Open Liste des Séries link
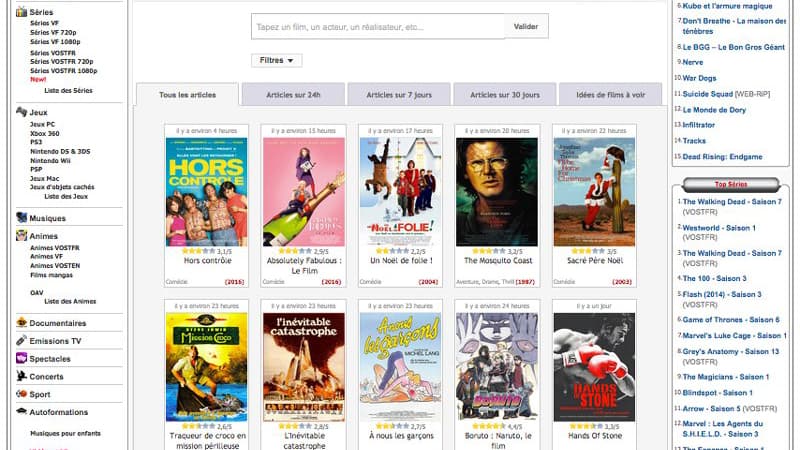The image size is (800, 450). point(68,90)
